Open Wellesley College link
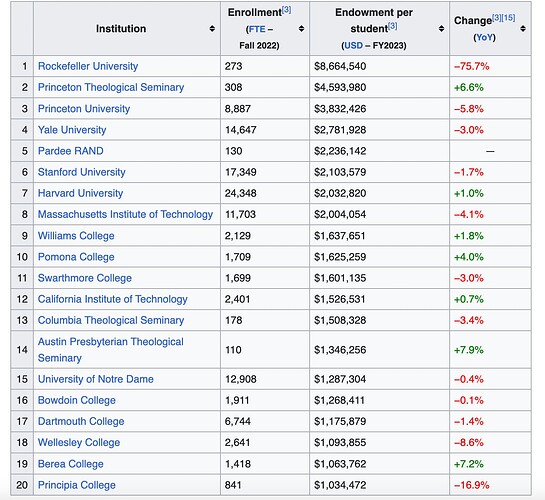The width and height of the screenshot is (545, 500). click(x=79, y=442)
